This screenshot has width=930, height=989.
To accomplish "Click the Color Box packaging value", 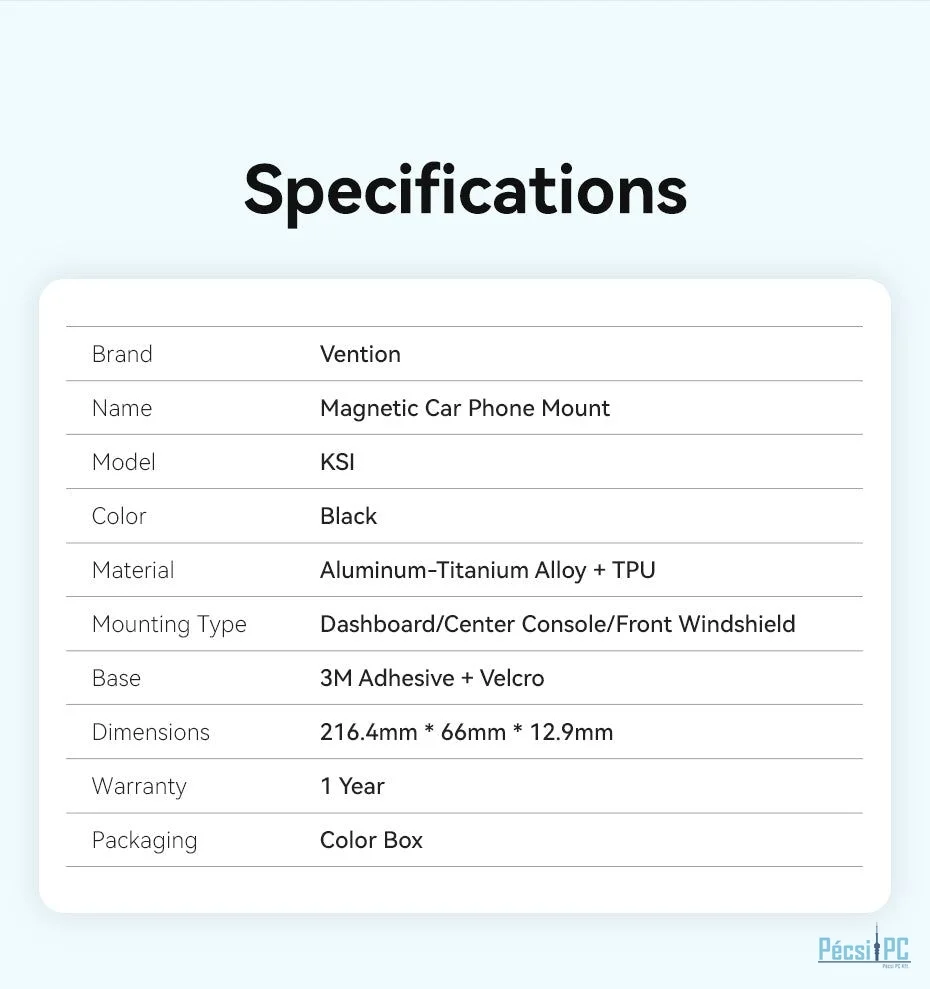I will (371, 840).
